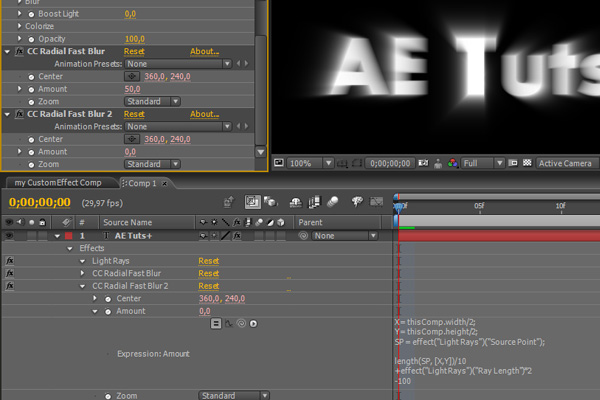Open Animation Presets dropdown for CC Radial Fast Blur
Image resolution: width=600 pixels, height=400 pixels.
(x=178, y=64)
